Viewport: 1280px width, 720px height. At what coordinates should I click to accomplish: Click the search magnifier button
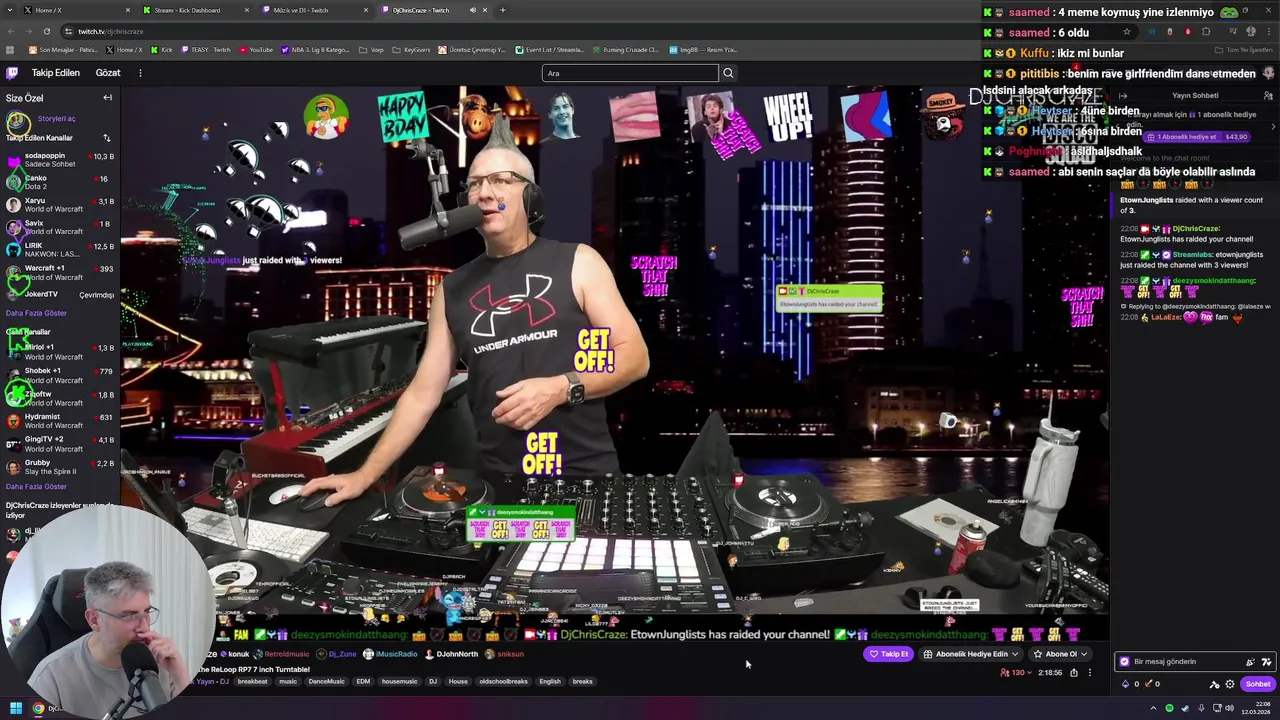[x=728, y=73]
